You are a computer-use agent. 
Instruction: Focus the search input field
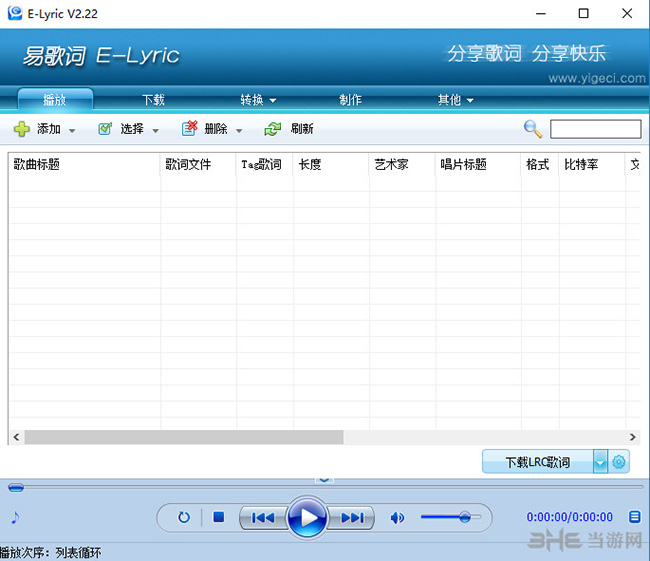point(595,129)
